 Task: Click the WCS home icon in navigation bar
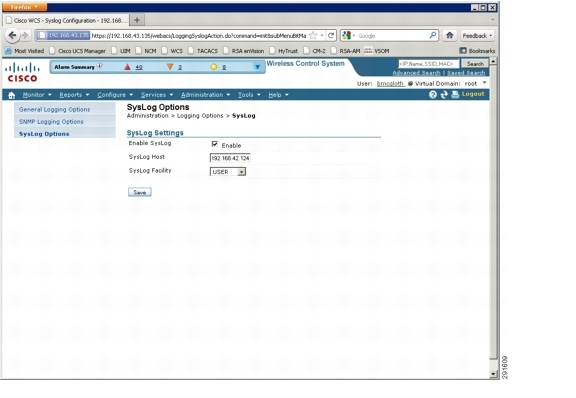(x=12, y=95)
